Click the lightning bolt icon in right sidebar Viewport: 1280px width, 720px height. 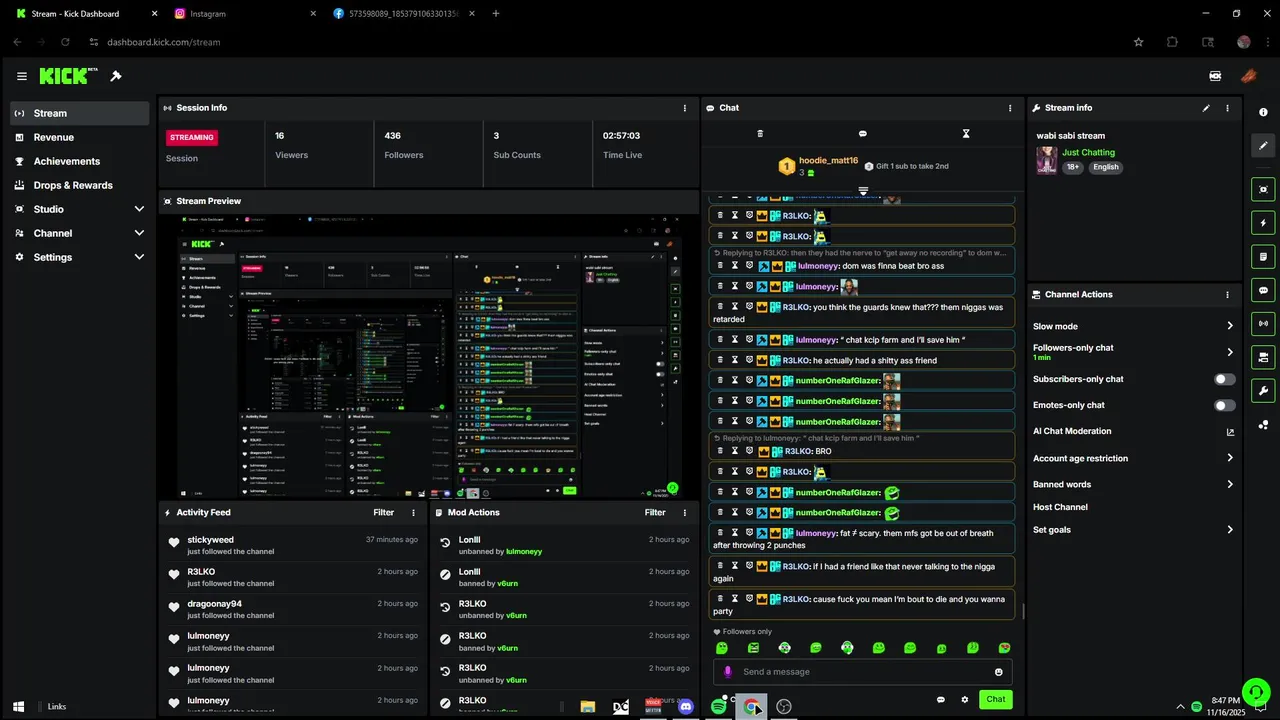[1263, 223]
